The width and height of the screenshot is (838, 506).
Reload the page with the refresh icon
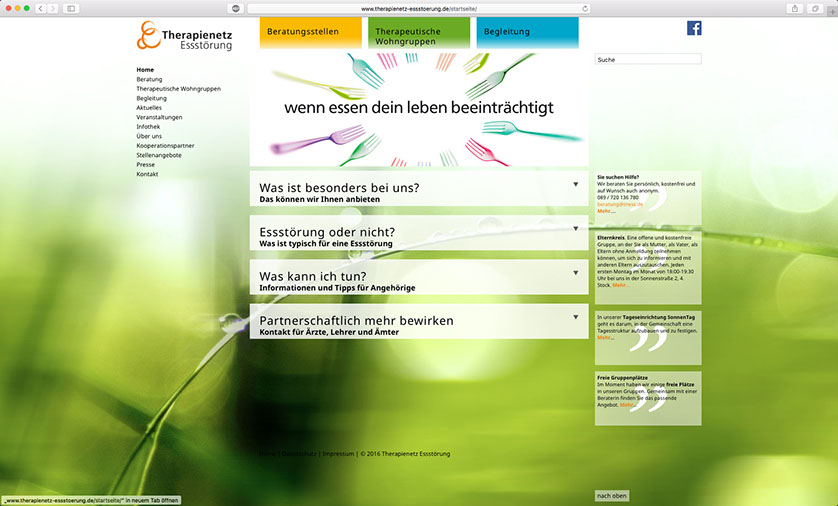pyautogui.click(x=585, y=8)
